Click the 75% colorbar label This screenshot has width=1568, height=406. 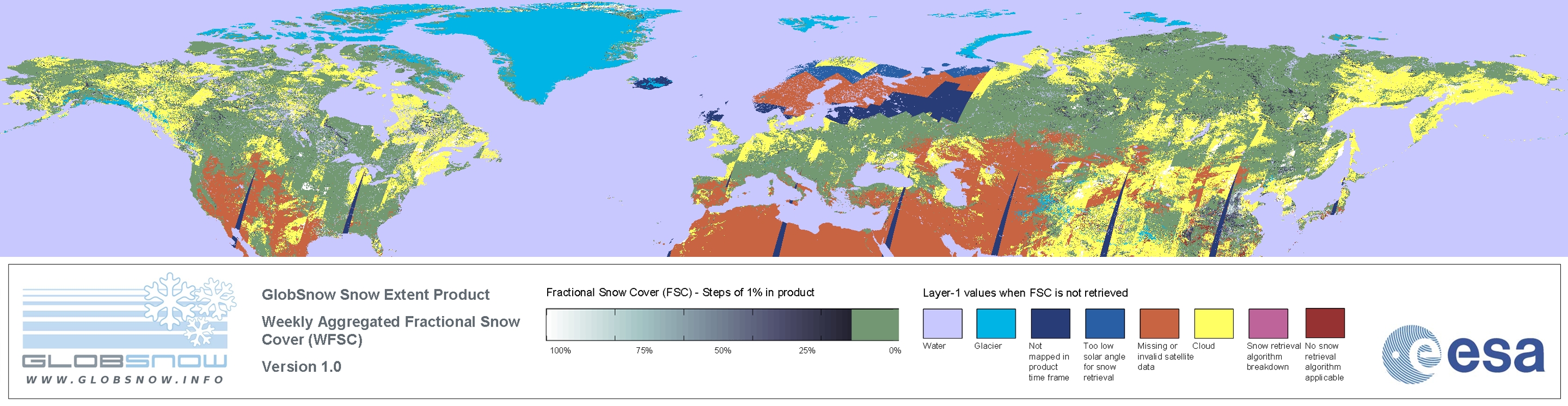pyautogui.click(x=644, y=350)
